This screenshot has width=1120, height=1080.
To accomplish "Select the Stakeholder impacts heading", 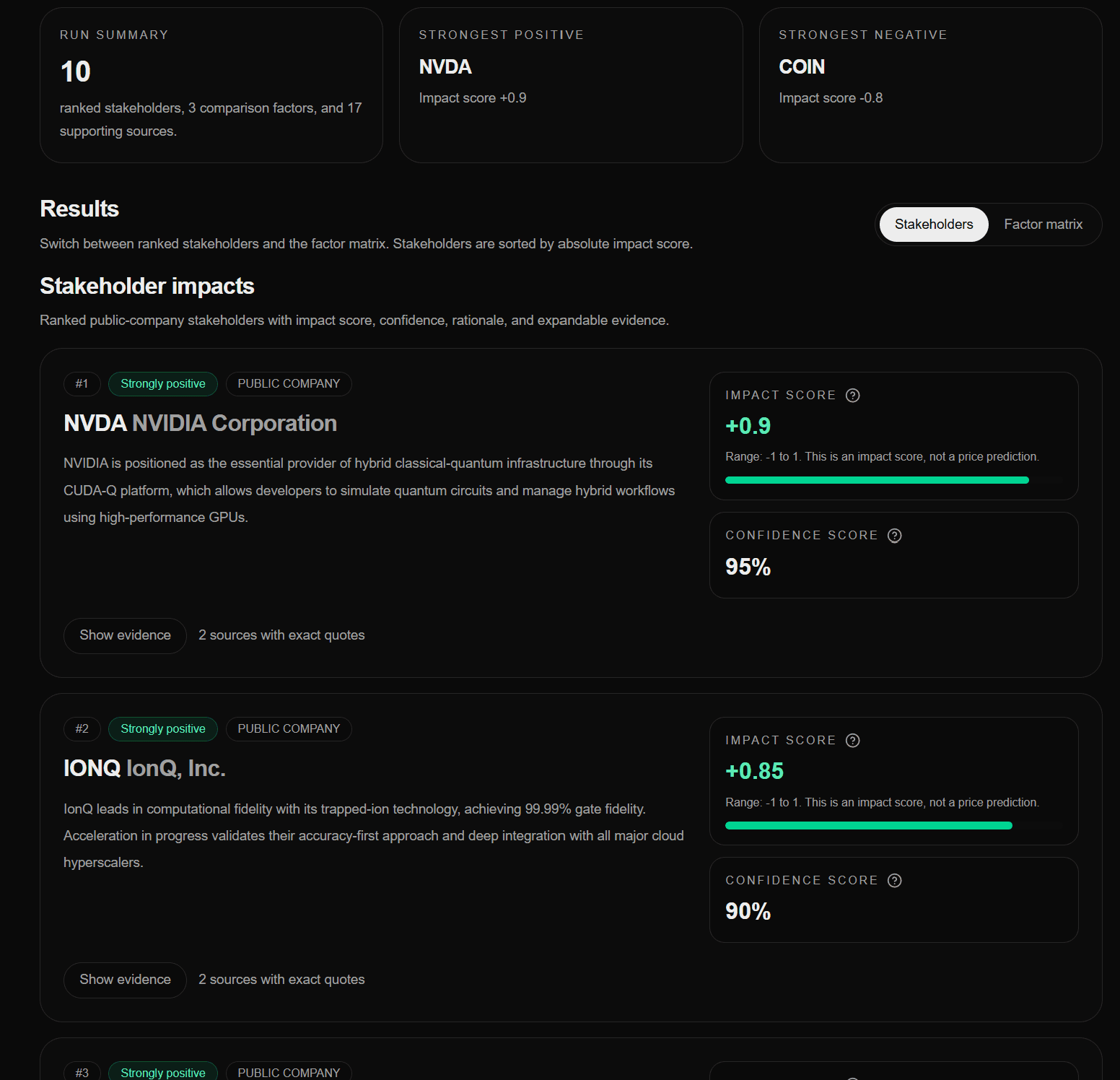I will point(146,286).
